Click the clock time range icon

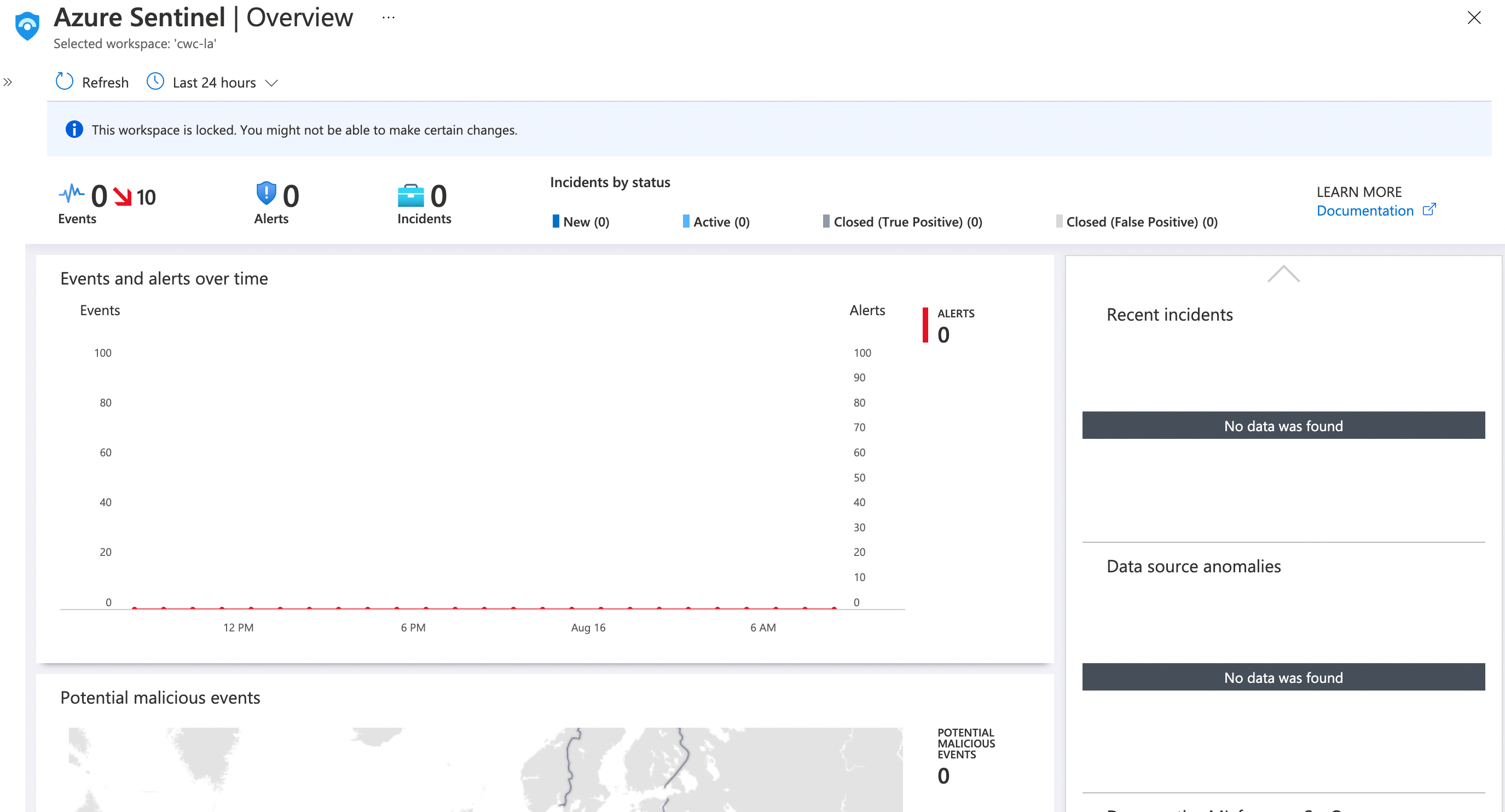(155, 81)
